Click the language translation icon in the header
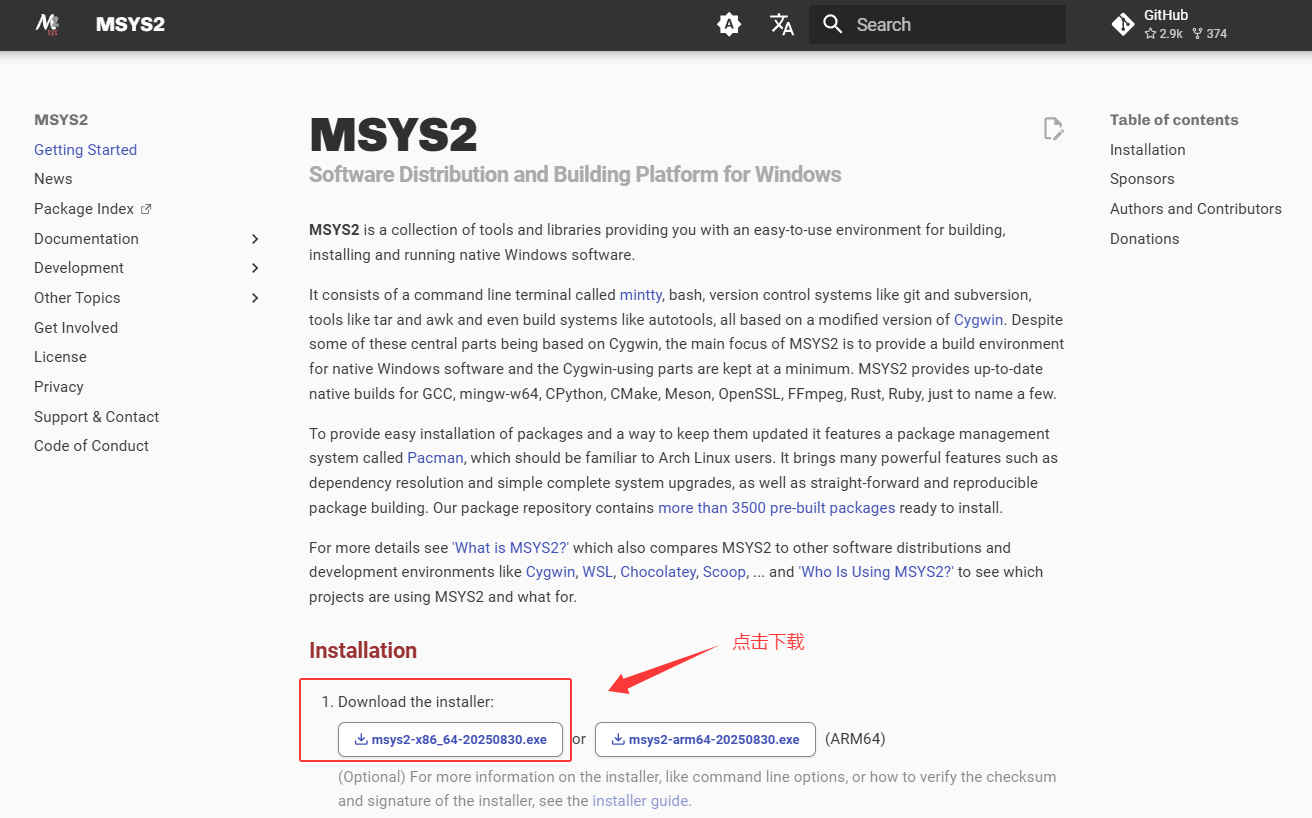Viewport: 1312px width, 818px height. (782, 24)
